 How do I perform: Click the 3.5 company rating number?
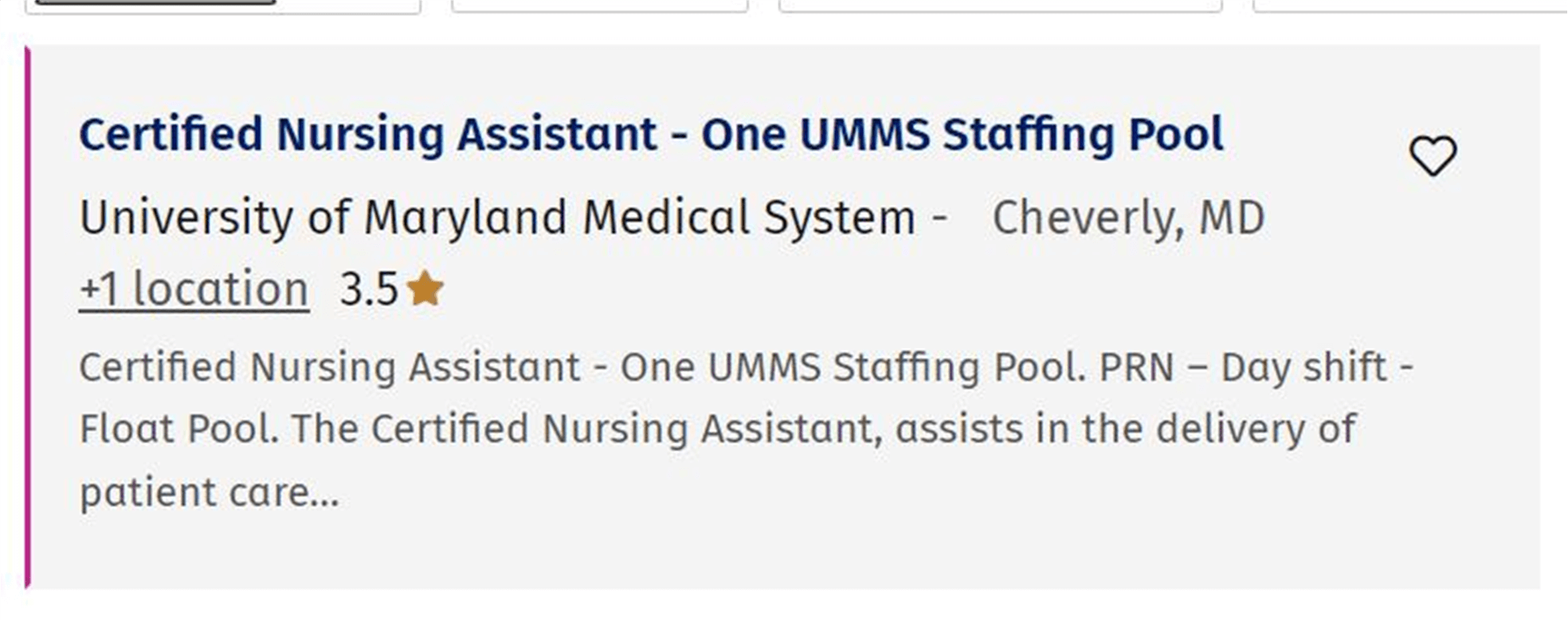pyautogui.click(x=368, y=289)
